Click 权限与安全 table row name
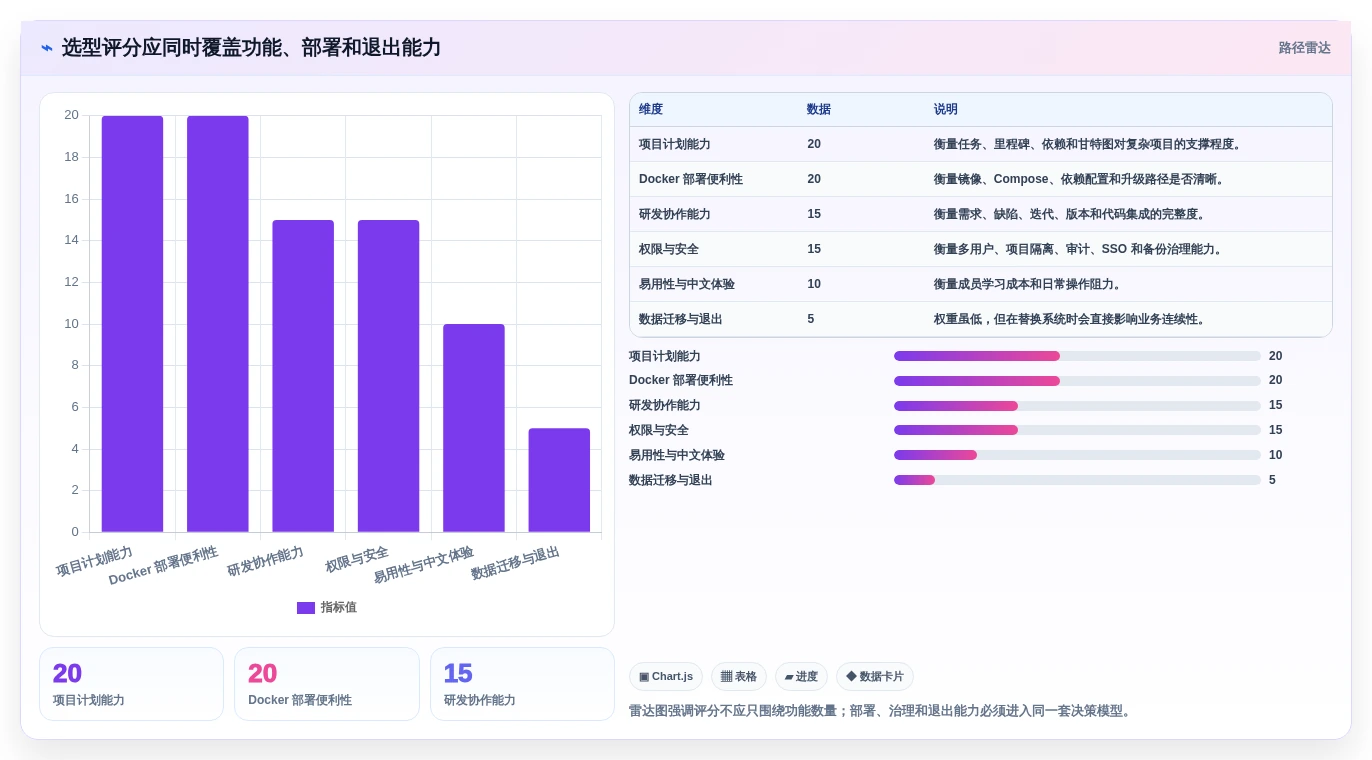The width and height of the screenshot is (1372, 760). click(669, 250)
